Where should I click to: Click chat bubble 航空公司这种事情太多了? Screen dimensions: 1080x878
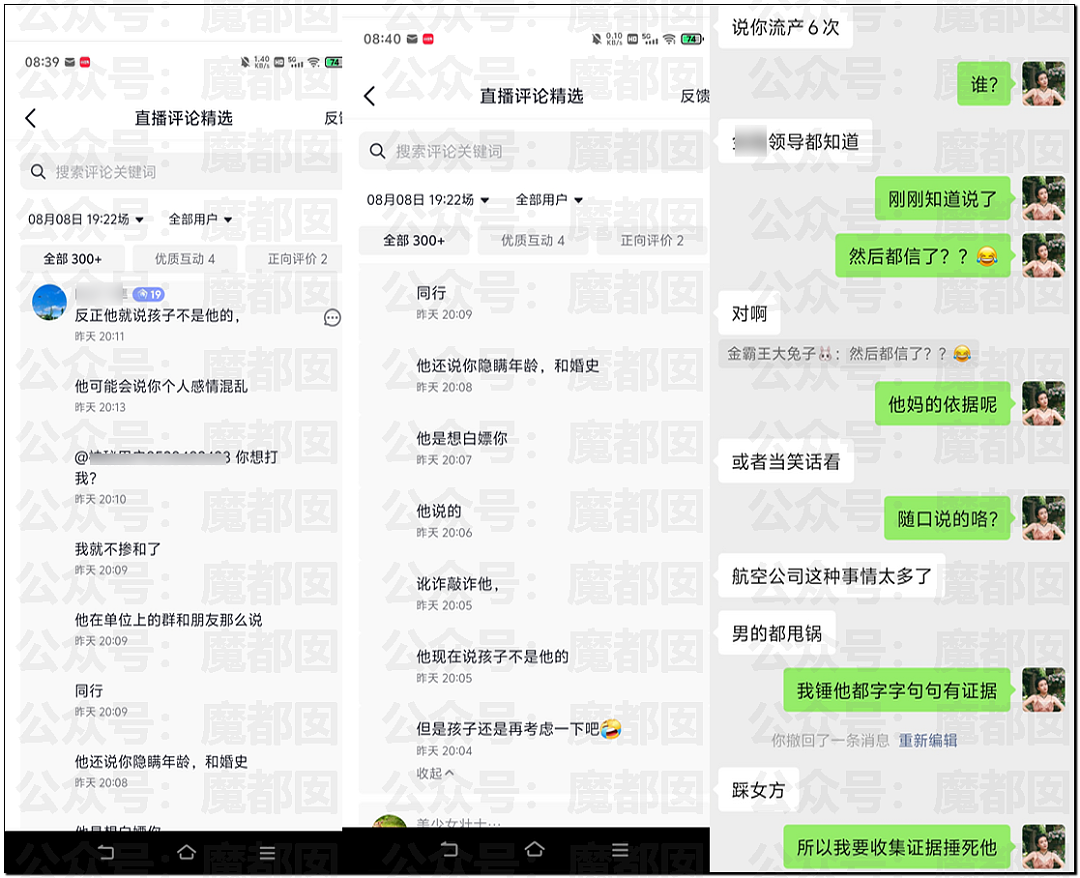pyautogui.click(x=831, y=576)
